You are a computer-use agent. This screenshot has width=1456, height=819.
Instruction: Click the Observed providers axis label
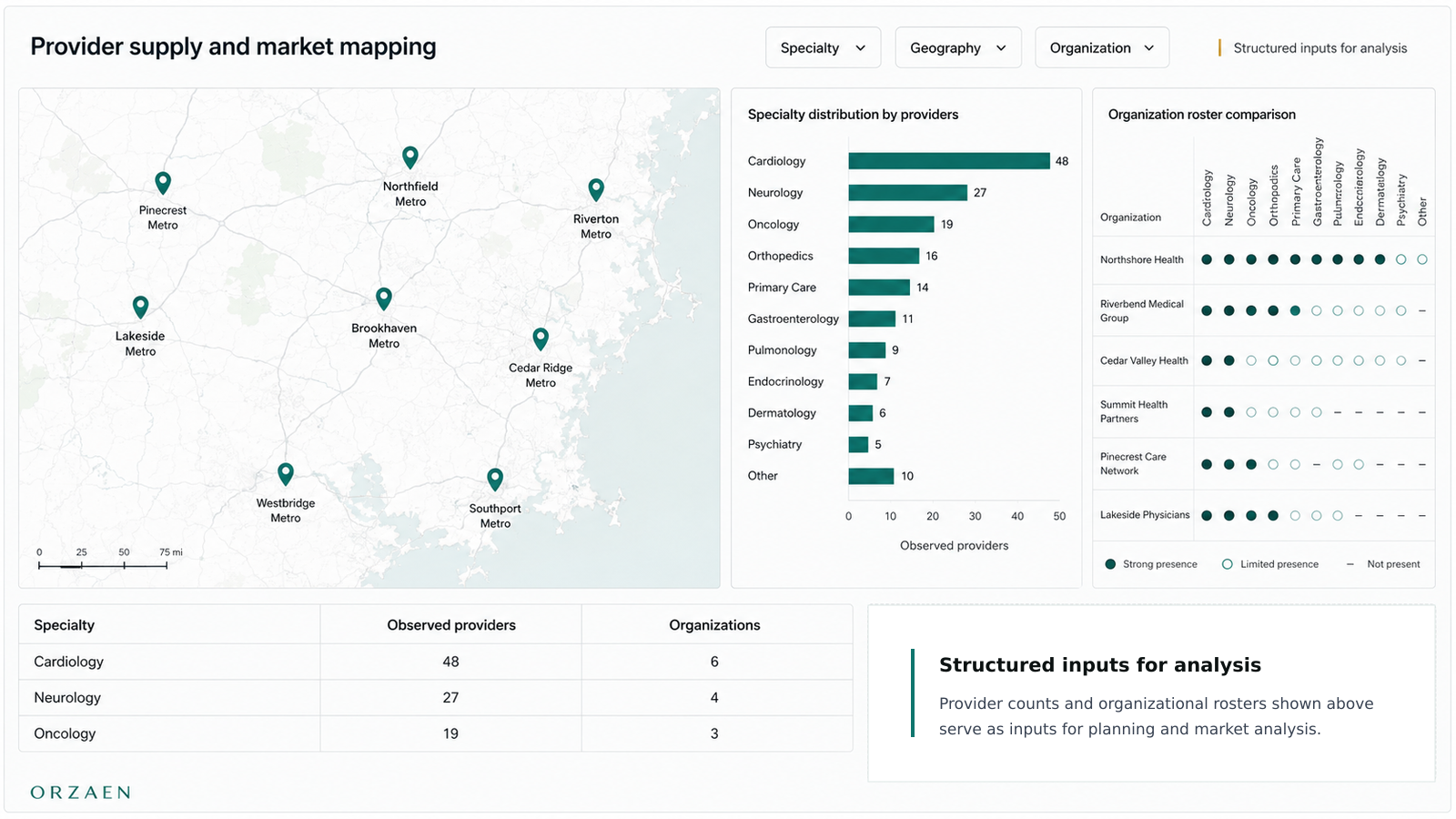pyautogui.click(x=954, y=546)
